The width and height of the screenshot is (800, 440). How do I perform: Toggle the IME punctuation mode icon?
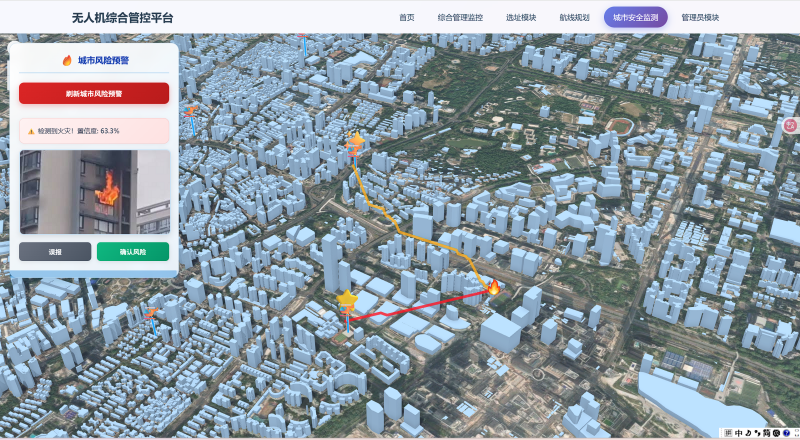pyautogui.click(x=758, y=433)
